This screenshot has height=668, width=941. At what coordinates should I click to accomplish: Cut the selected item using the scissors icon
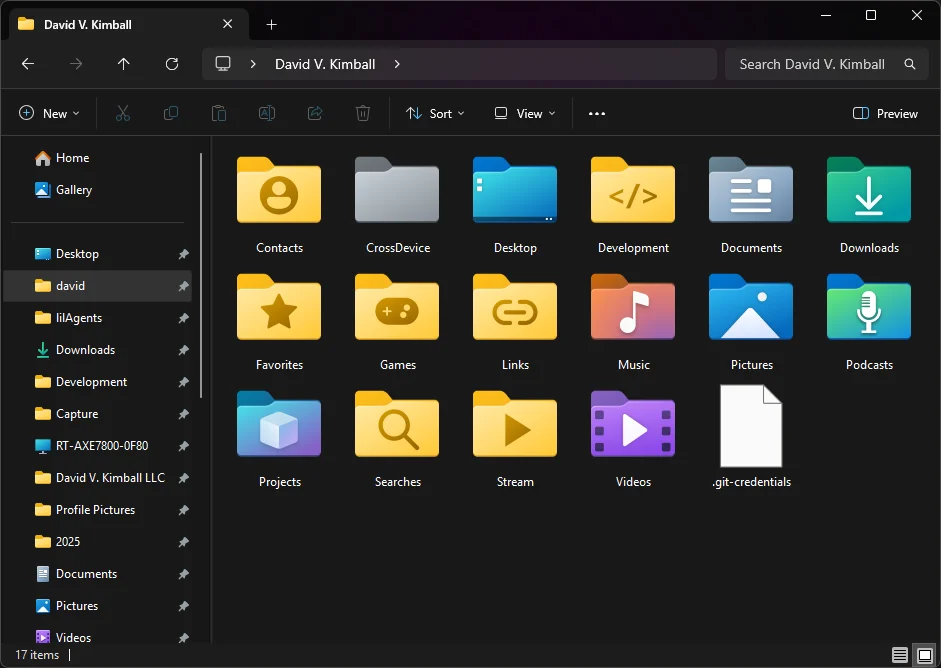(x=122, y=113)
